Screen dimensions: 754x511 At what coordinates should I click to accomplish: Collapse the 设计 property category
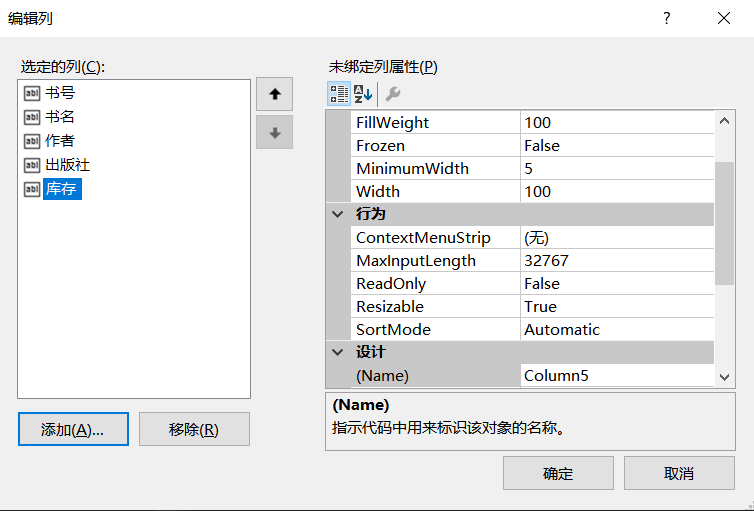click(338, 352)
